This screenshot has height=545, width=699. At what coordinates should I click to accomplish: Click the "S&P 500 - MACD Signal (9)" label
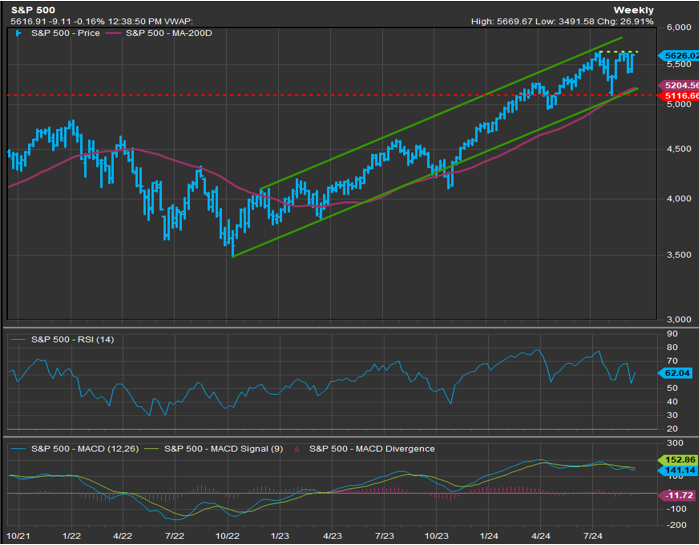pos(224,449)
